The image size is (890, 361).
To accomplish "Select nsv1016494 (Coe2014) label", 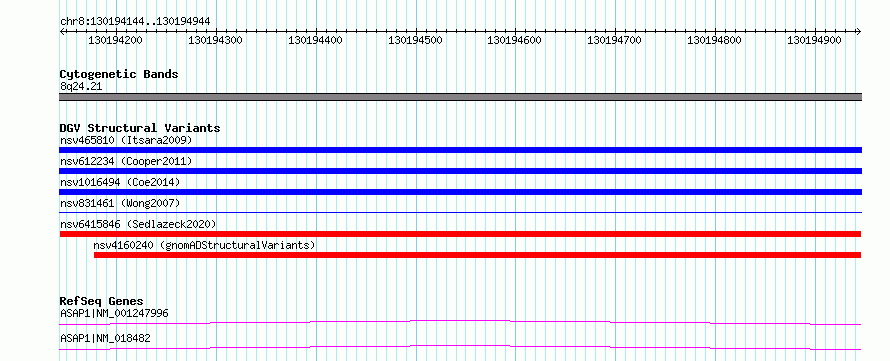I will (x=120, y=182).
